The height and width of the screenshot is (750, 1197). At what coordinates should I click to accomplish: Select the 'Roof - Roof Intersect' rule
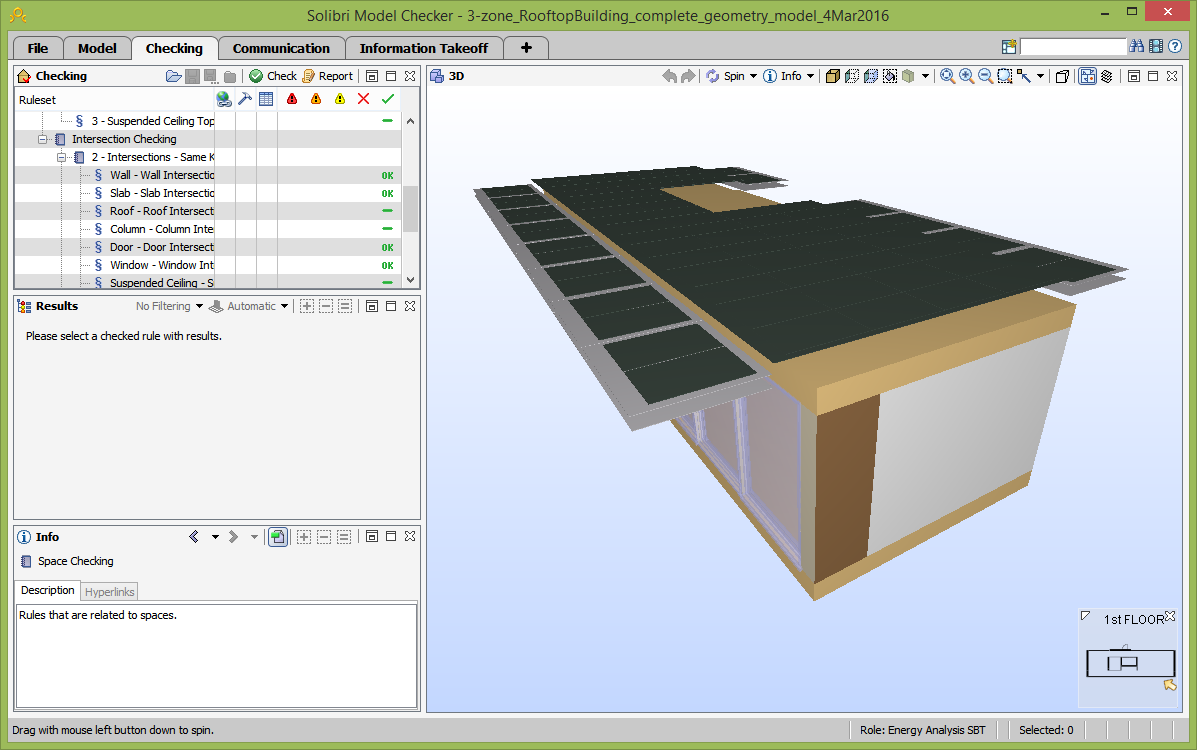pos(162,211)
